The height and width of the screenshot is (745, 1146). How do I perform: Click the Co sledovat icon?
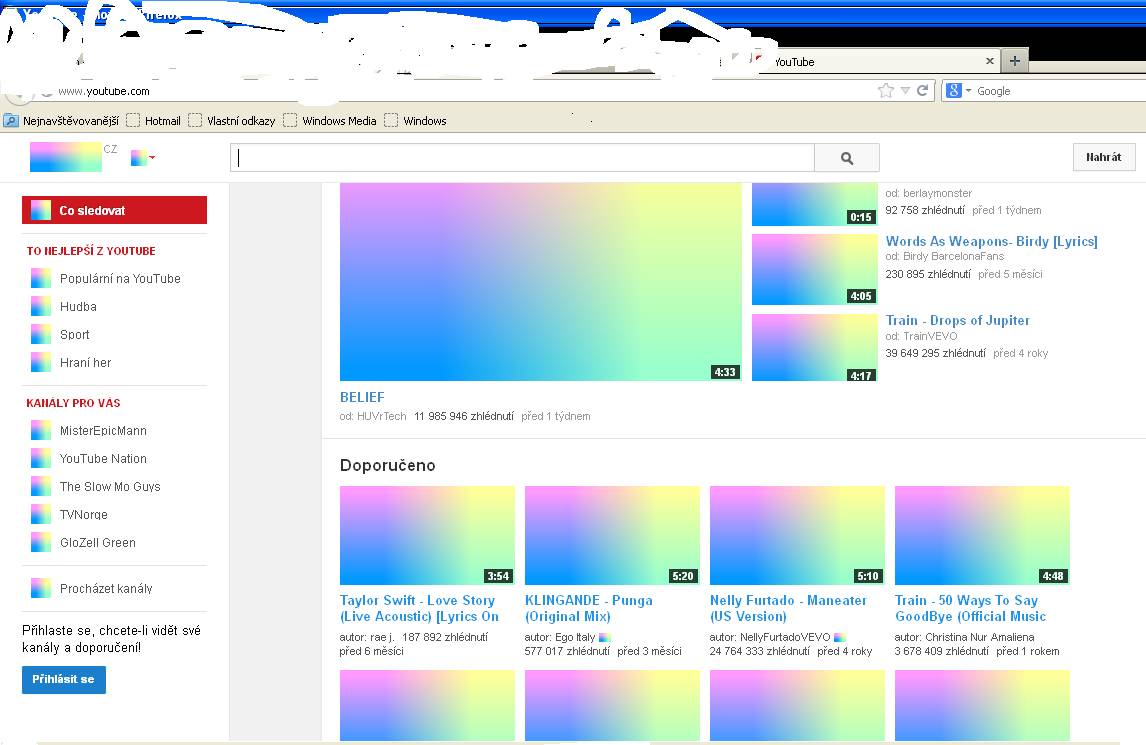[41, 210]
